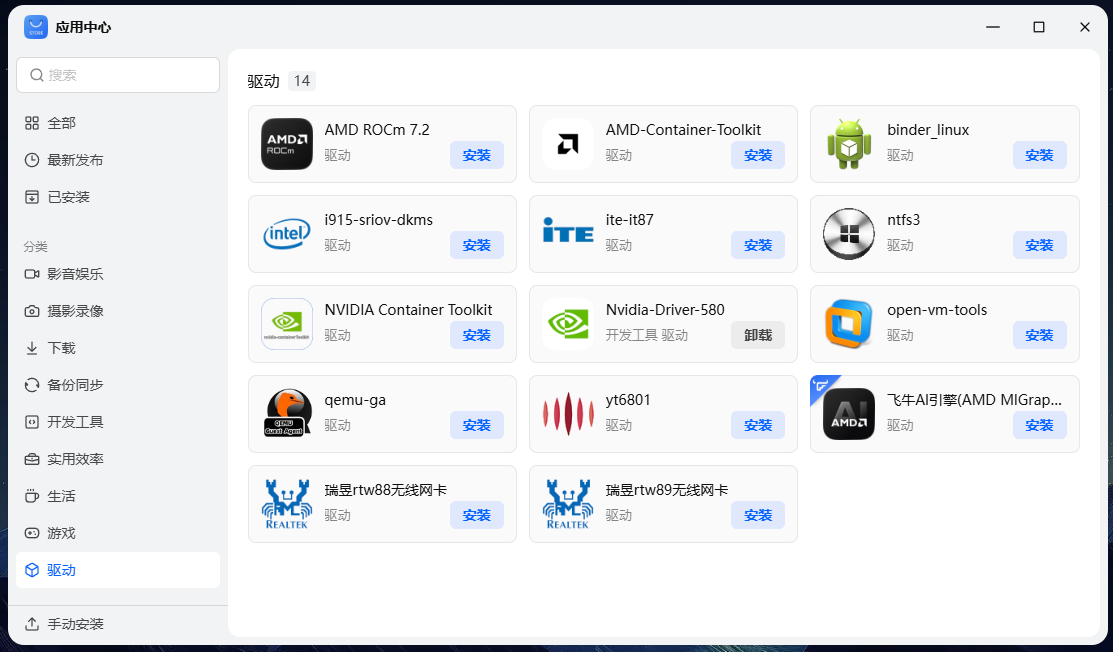Click the 影音娱乐 video camera icon
The height and width of the screenshot is (652, 1113).
[32, 274]
